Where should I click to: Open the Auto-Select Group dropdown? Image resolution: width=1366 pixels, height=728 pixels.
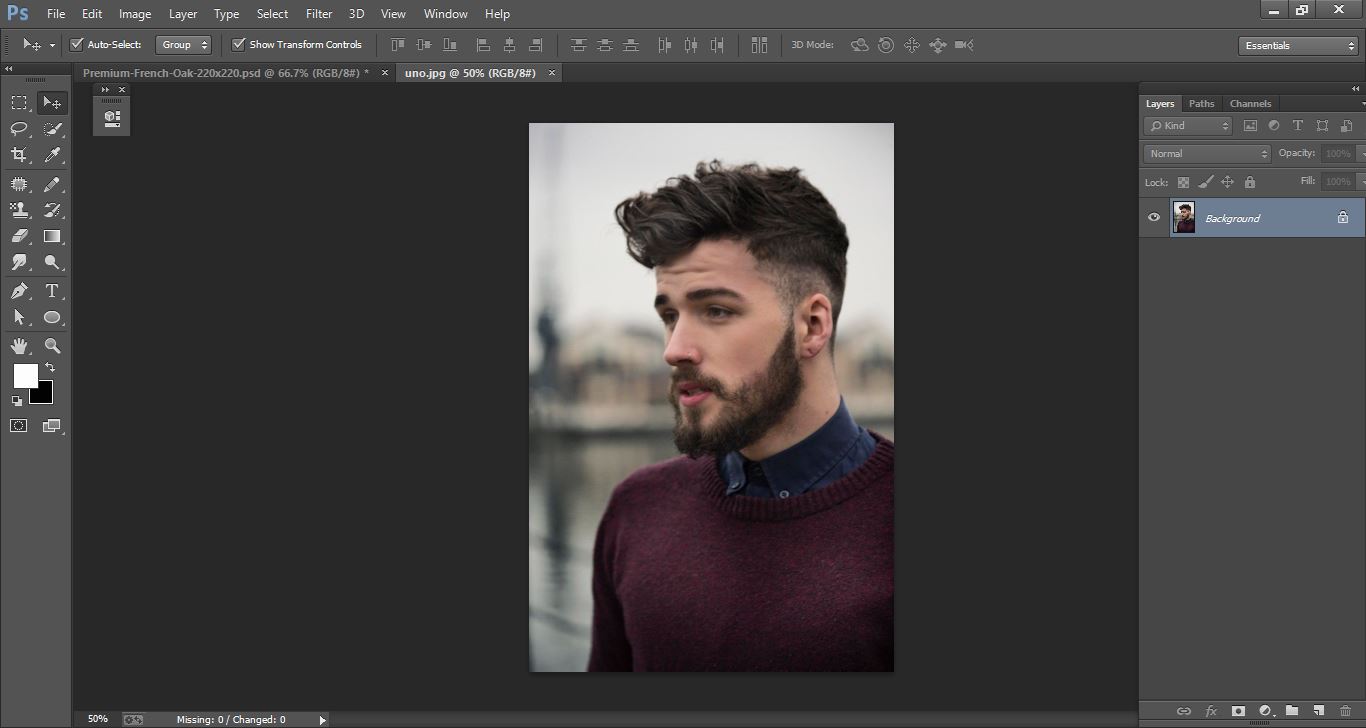tap(183, 44)
